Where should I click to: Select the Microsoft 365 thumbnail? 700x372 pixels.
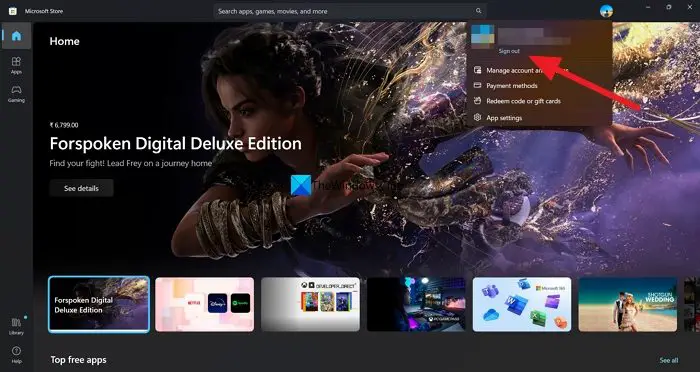[522, 304]
